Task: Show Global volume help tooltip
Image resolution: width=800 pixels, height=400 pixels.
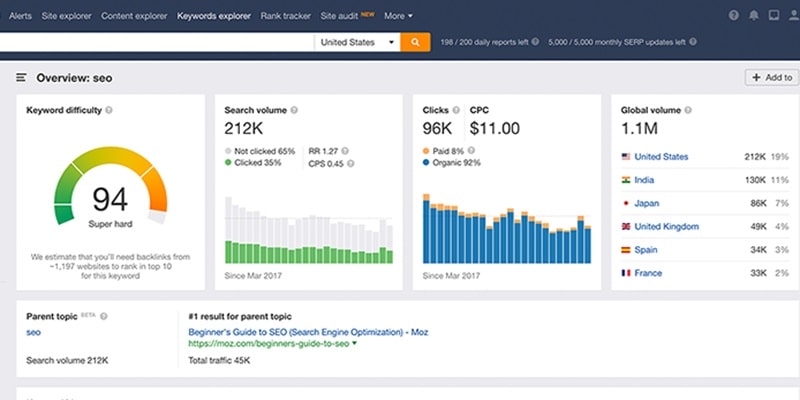Action: (688, 110)
